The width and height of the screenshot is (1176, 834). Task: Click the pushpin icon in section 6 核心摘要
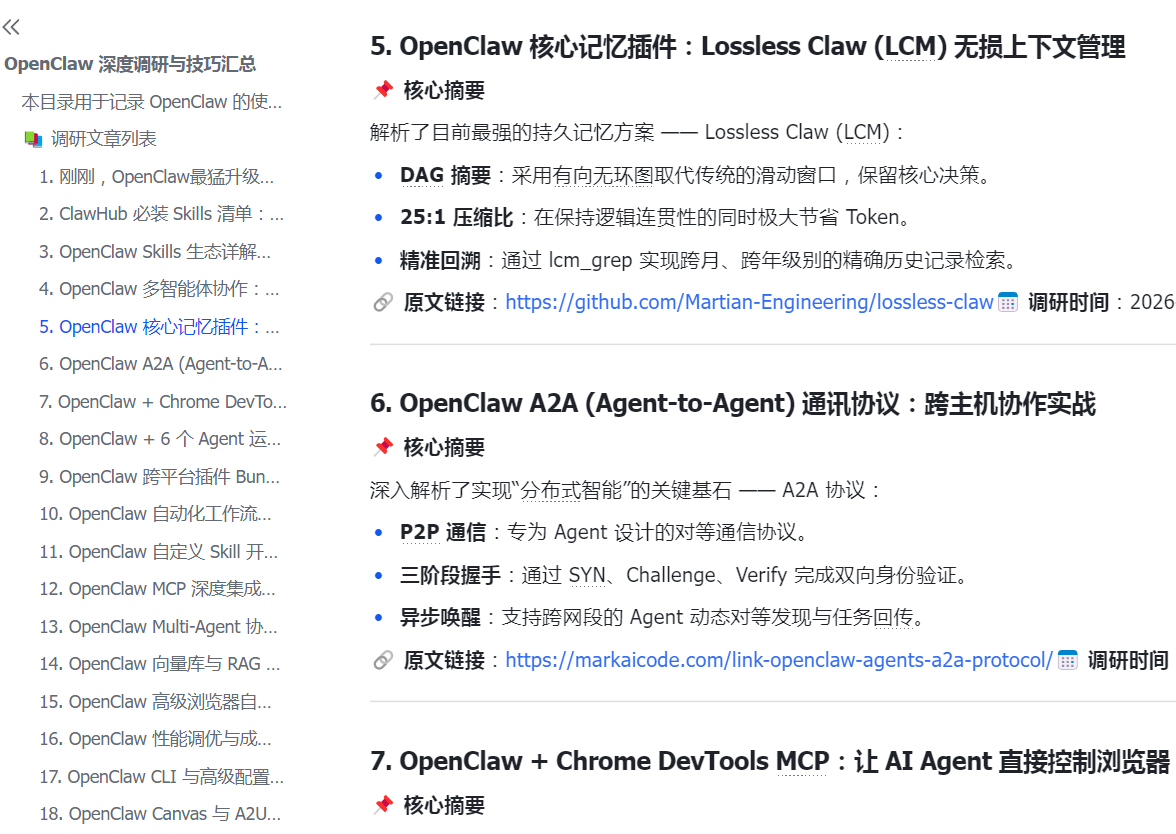pos(383,447)
